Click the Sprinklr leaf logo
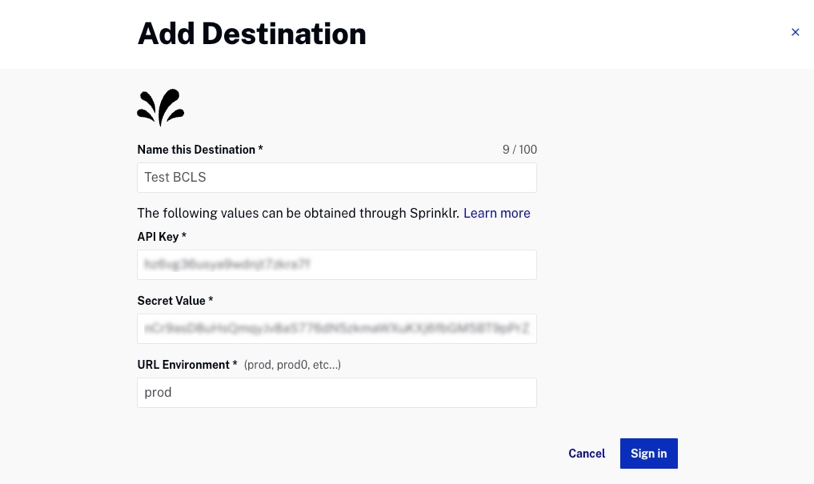Screen dimensions: 814x484 click(x=160, y=108)
